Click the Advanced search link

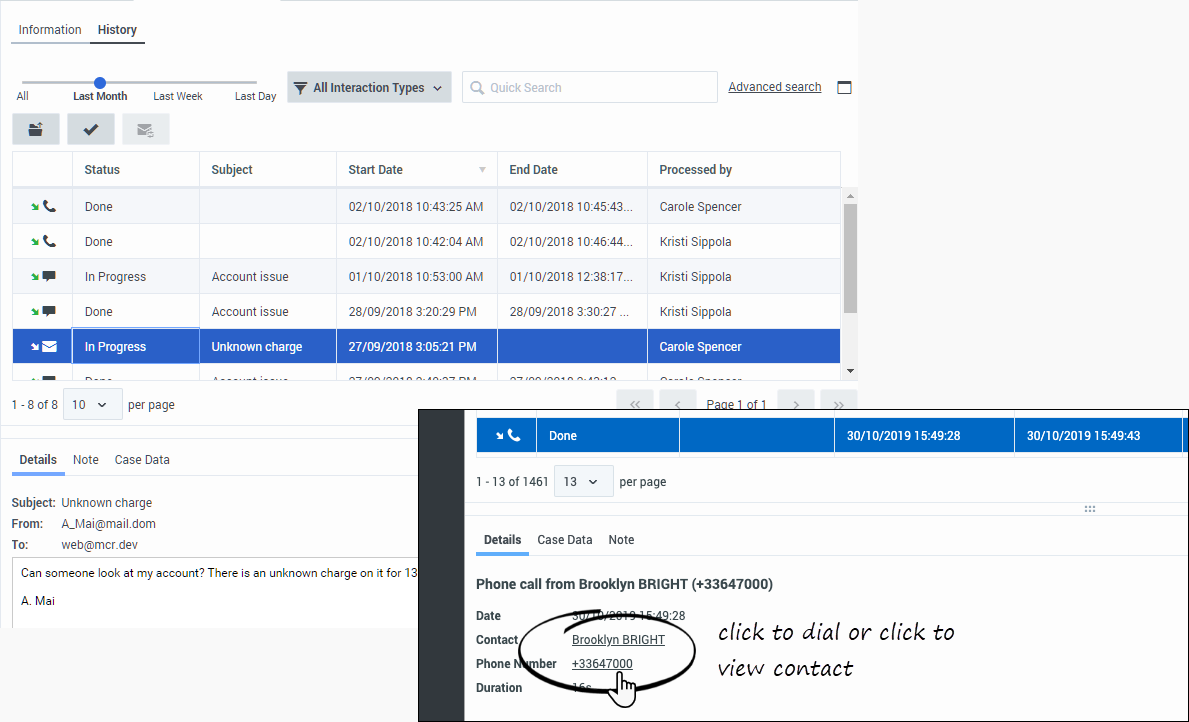point(774,87)
